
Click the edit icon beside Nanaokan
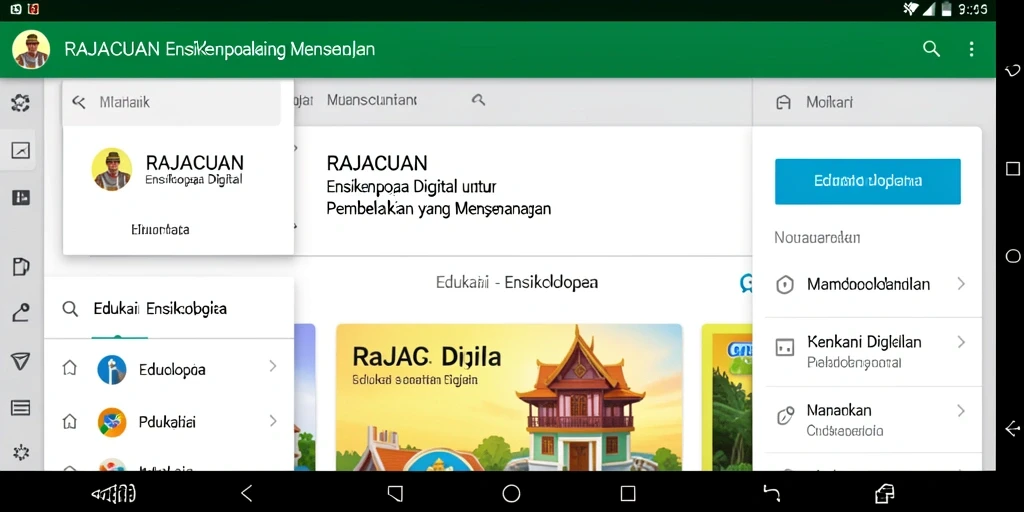(x=784, y=416)
